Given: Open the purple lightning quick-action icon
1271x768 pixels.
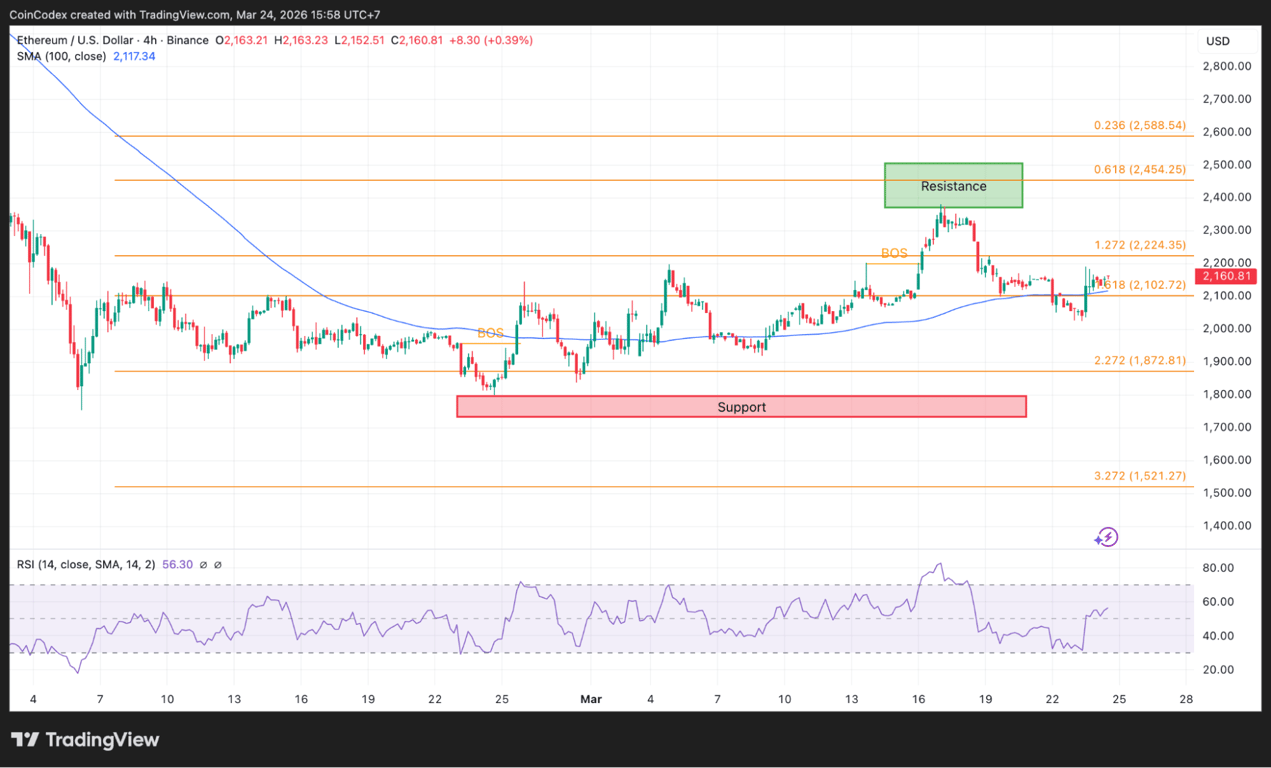Looking at the screenshot, I should (1106, 537).
